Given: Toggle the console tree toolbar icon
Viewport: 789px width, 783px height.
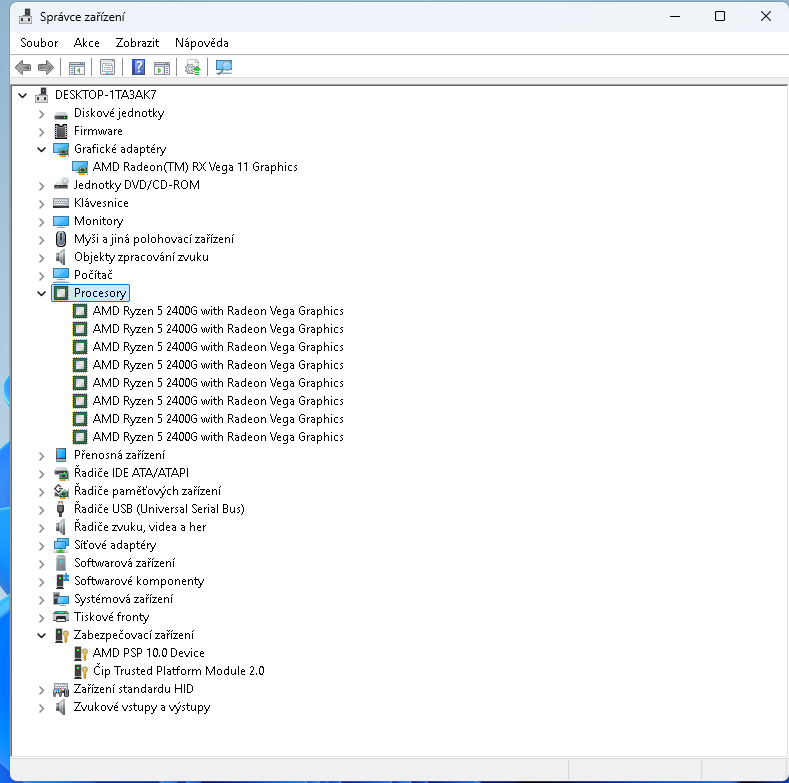Looking at the screenshot, I should click(x=76, y=67).
